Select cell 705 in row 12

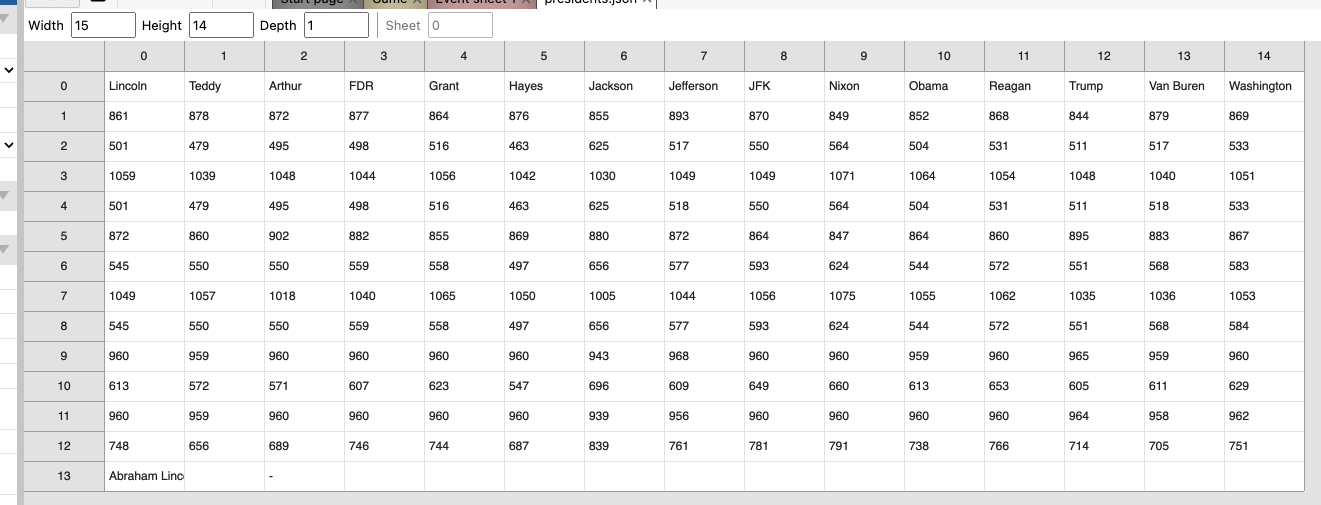pos(1184,446)
